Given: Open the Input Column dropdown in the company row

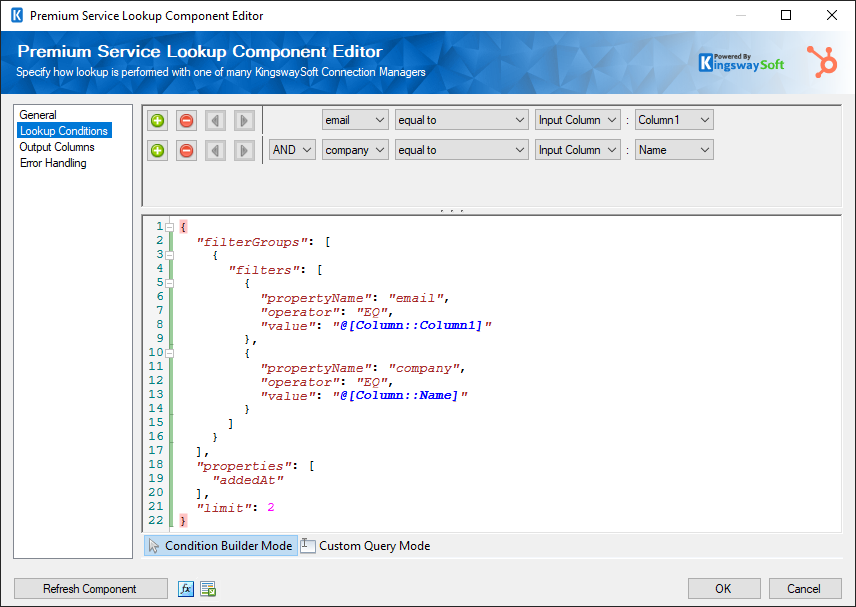Looking at the screenshot, I should tap(578, 150).
